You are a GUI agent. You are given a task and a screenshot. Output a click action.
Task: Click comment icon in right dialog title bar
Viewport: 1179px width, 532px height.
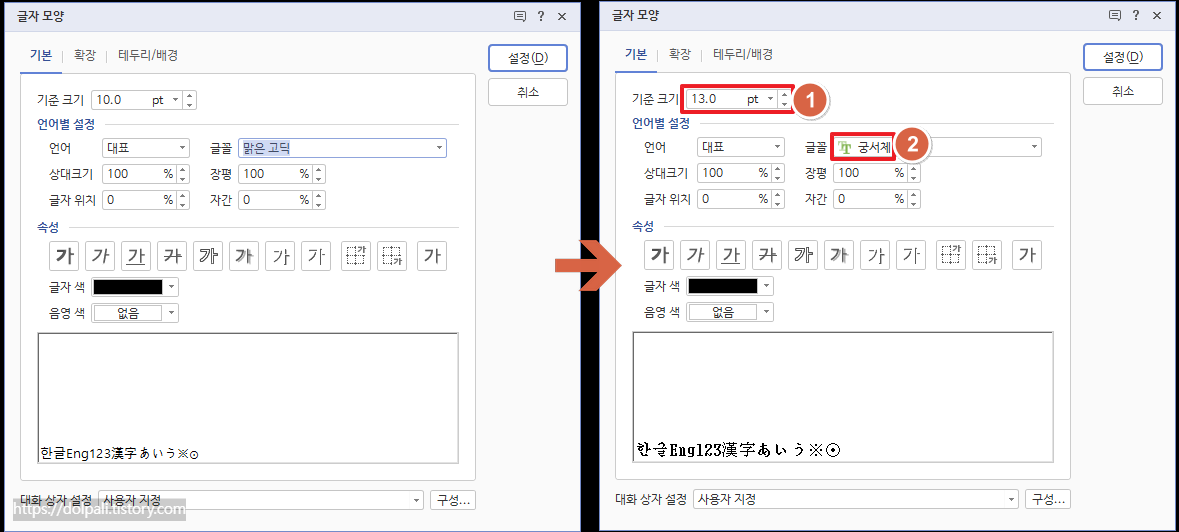tap(1114, 16)
